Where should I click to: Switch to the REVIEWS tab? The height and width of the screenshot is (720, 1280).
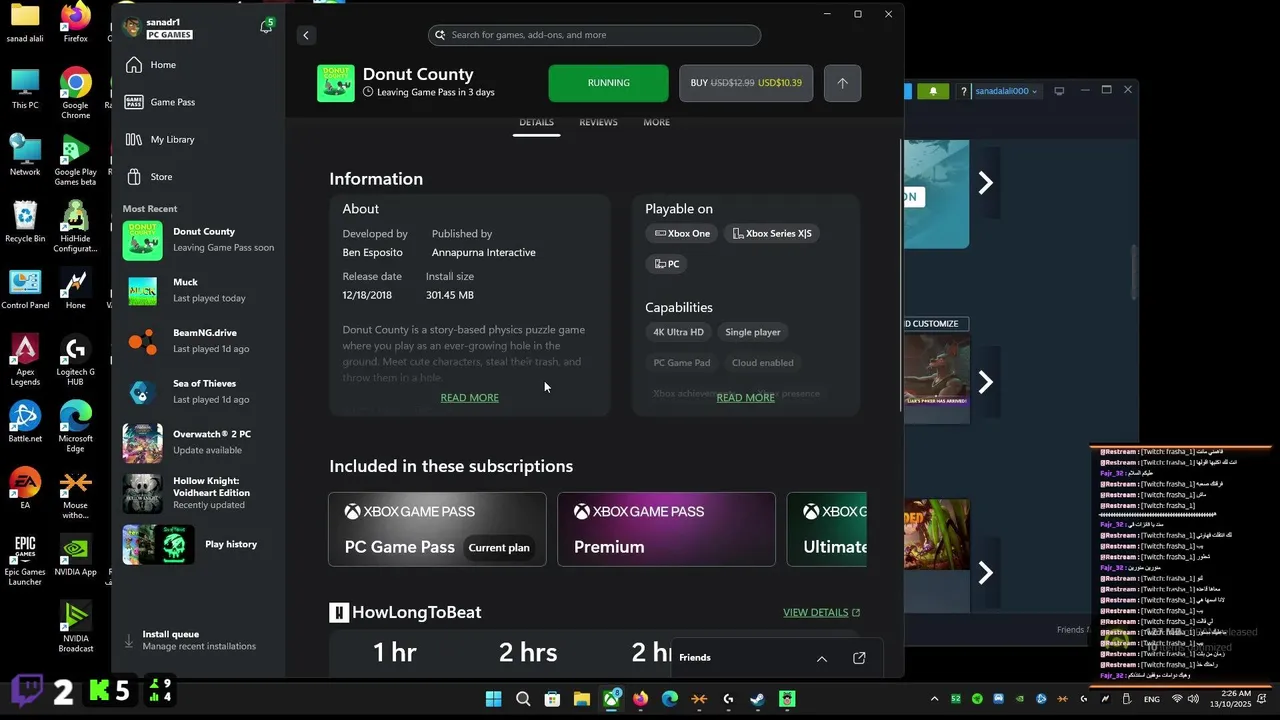pos(598,122)
